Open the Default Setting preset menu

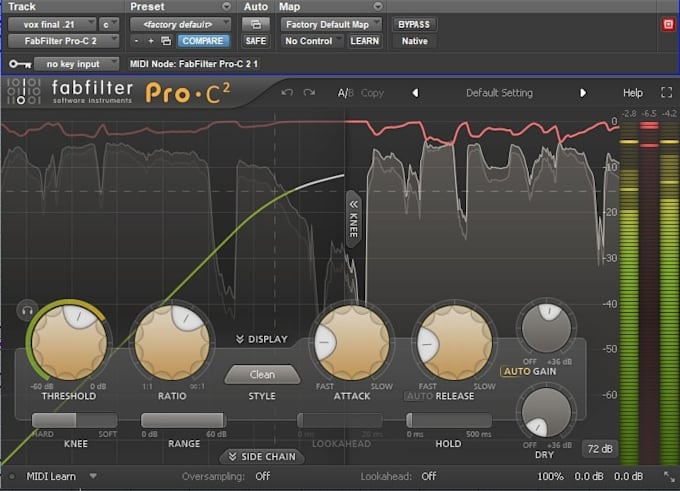click(499, 93)
